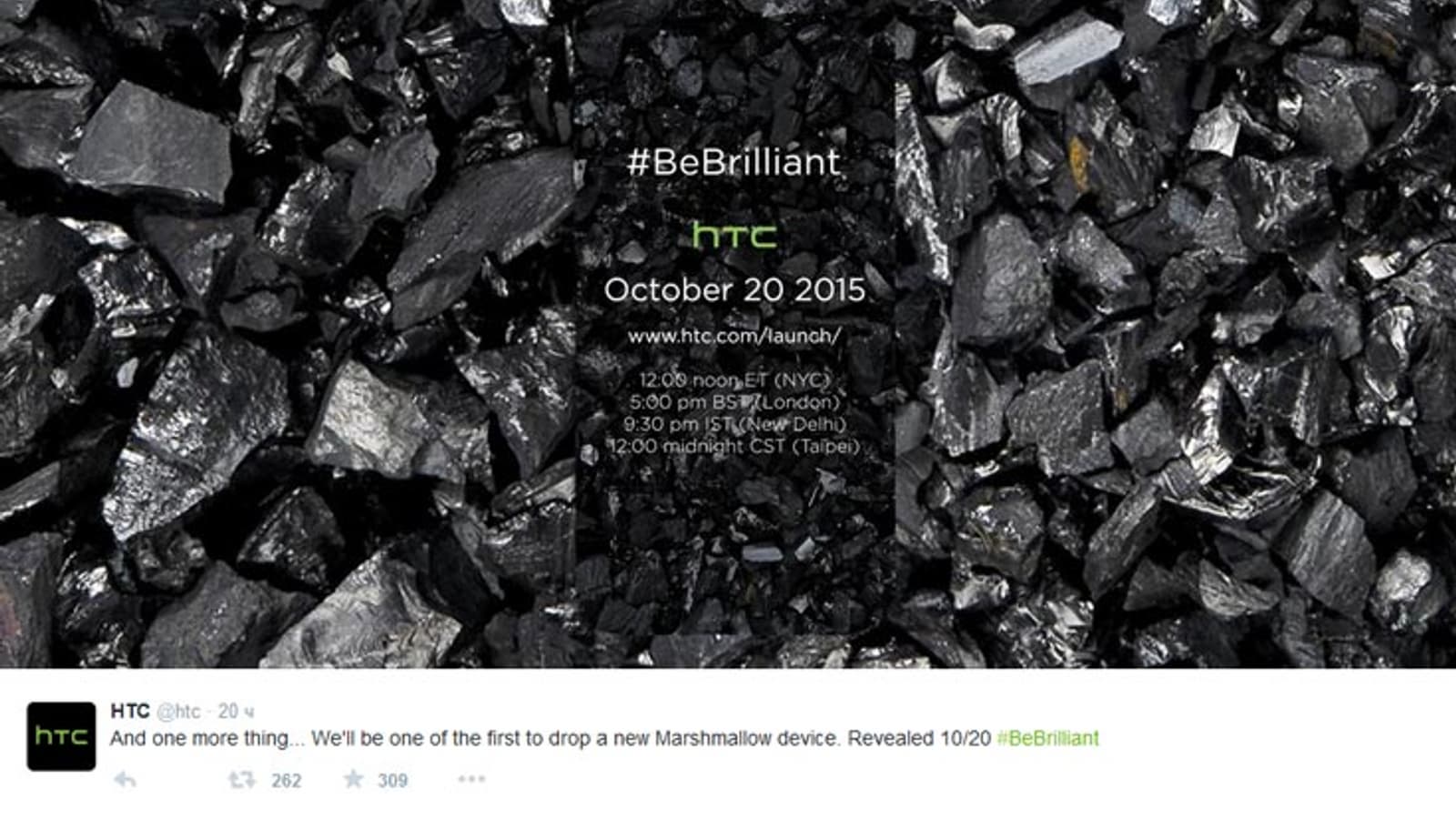
Task: Click the www.htc.com/launch/ address in the image
Action: 733,336
